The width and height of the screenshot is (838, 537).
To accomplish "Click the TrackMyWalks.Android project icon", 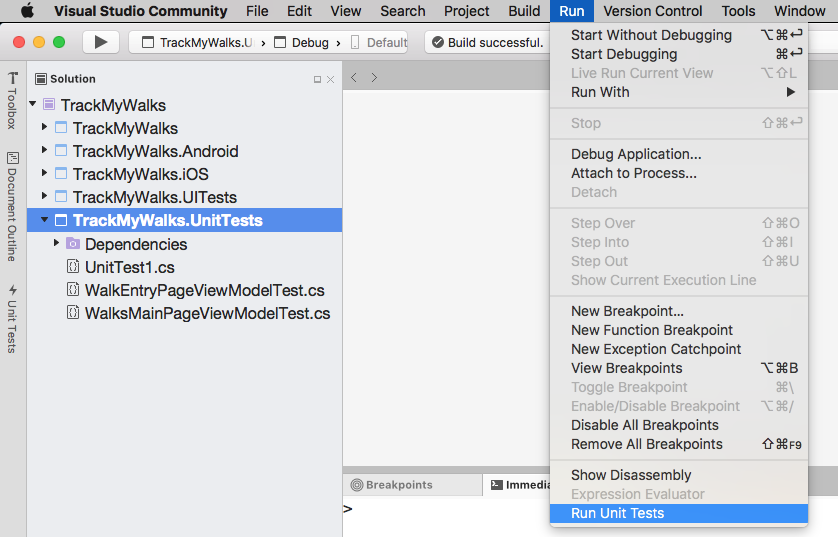I will pyautogui.click(x=61, y=151).
